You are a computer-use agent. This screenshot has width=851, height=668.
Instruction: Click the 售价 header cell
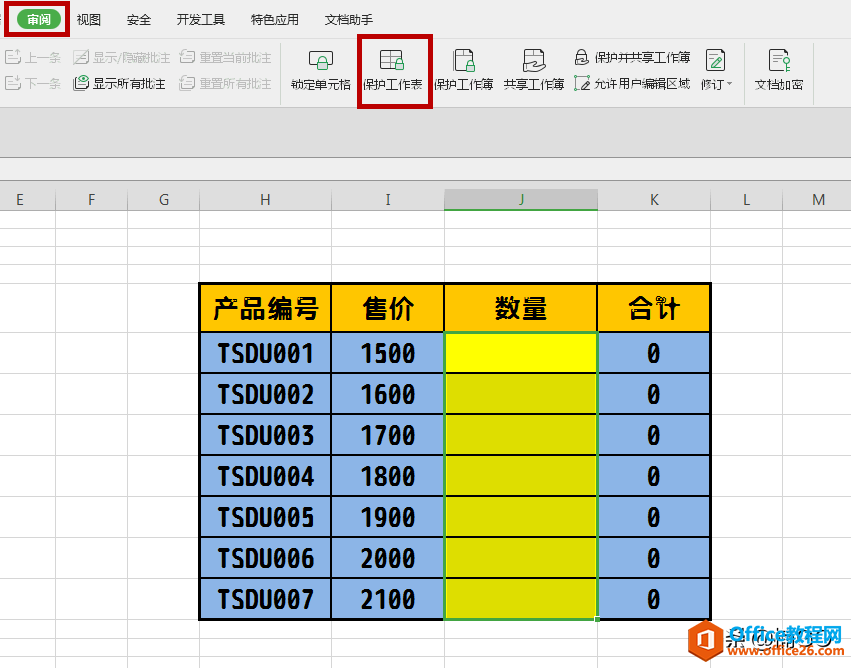(x=388, y=308)
